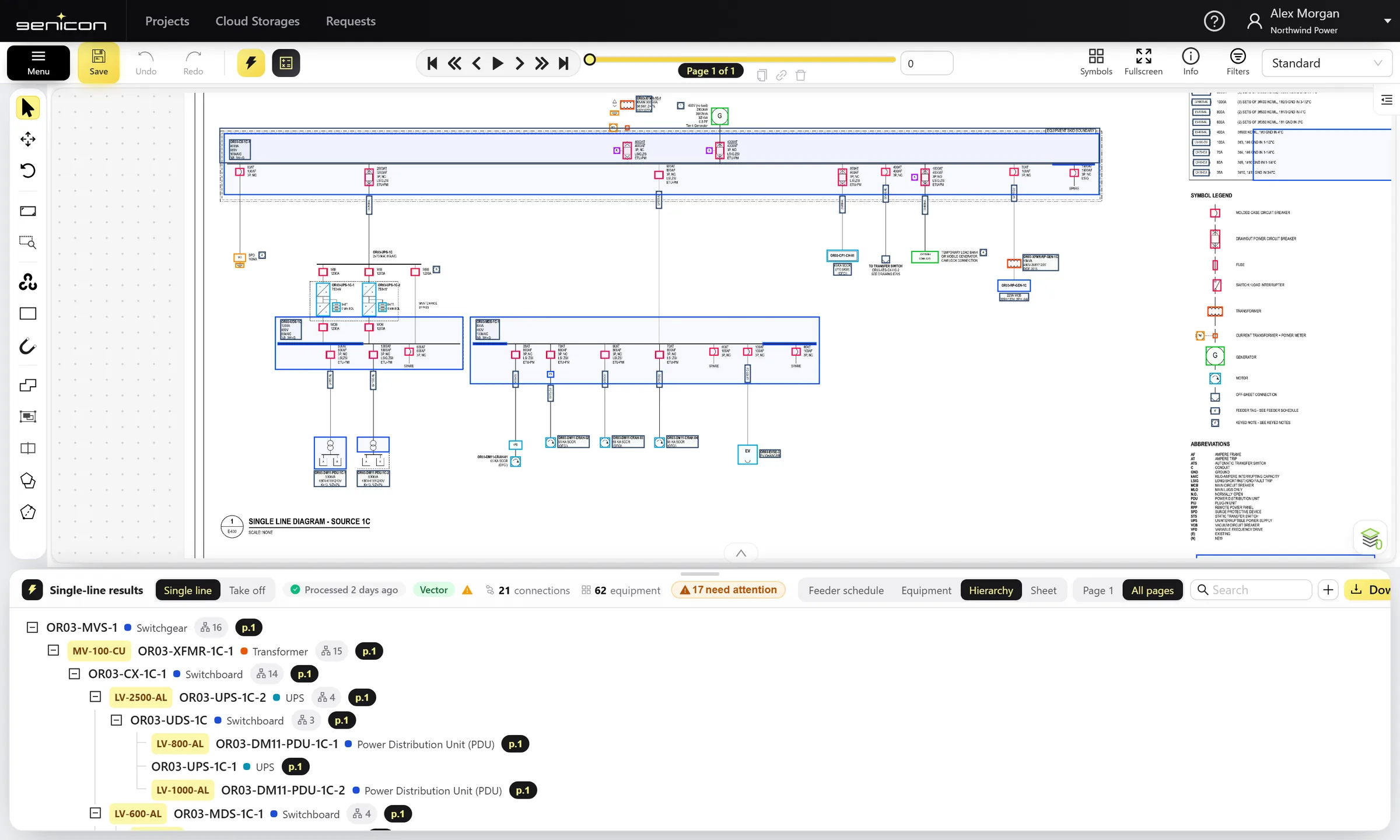Image resolution: width=1400 pixels, height=840 pixels.
Task: Open Cloud Storages
Action: coord(257,21)
